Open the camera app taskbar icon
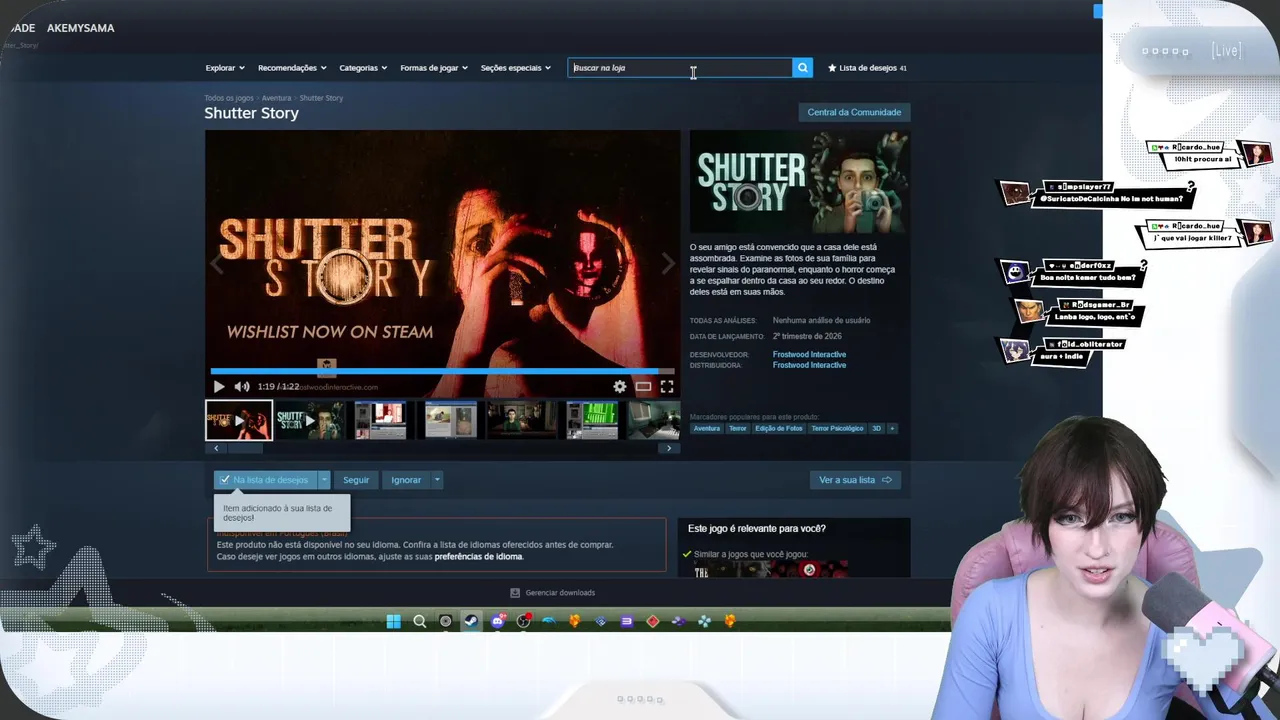This screenshot has width=1280, height=720. pyautogui.click(x=446, y=621)
